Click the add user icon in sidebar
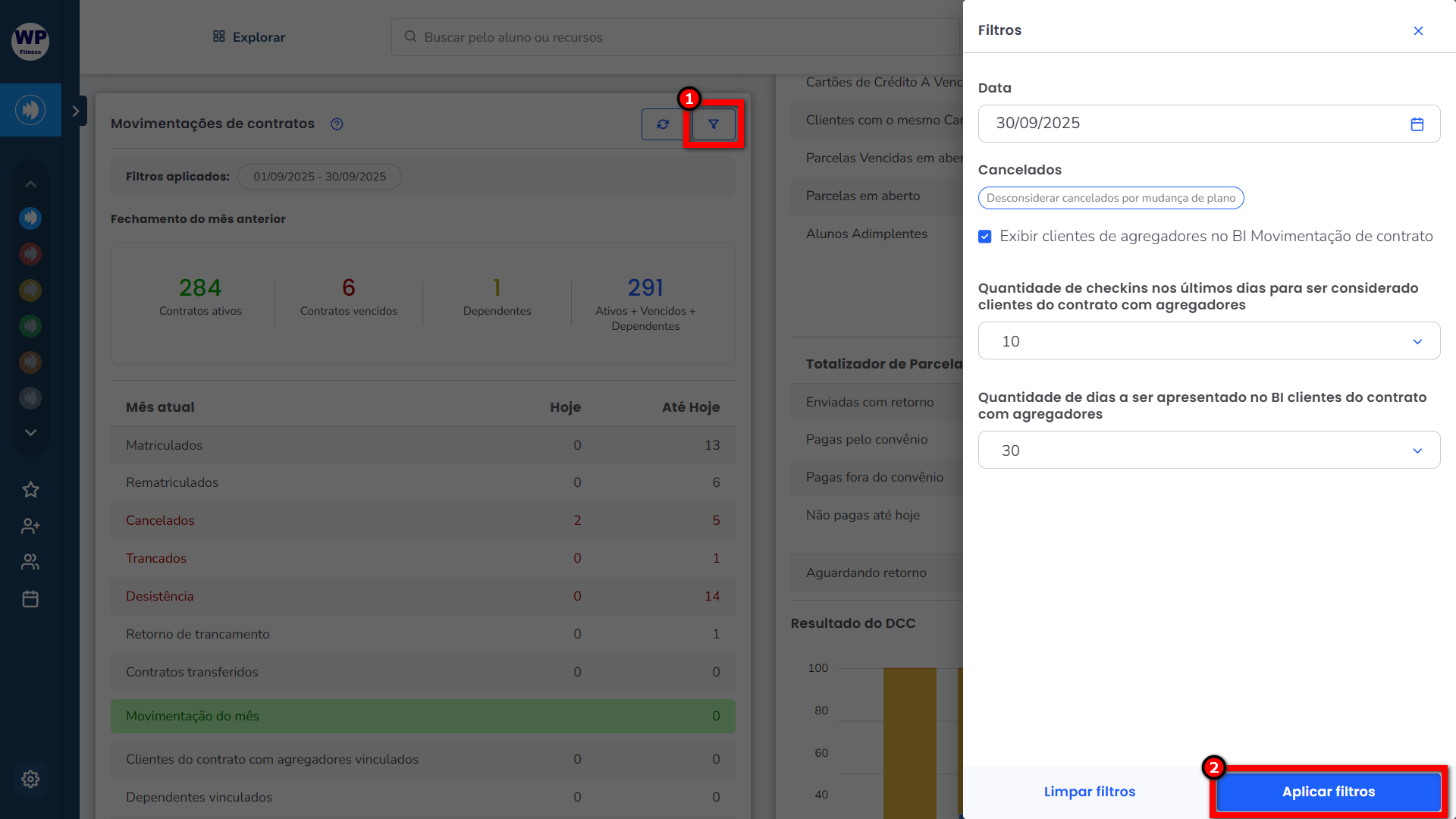 [30, 526]
